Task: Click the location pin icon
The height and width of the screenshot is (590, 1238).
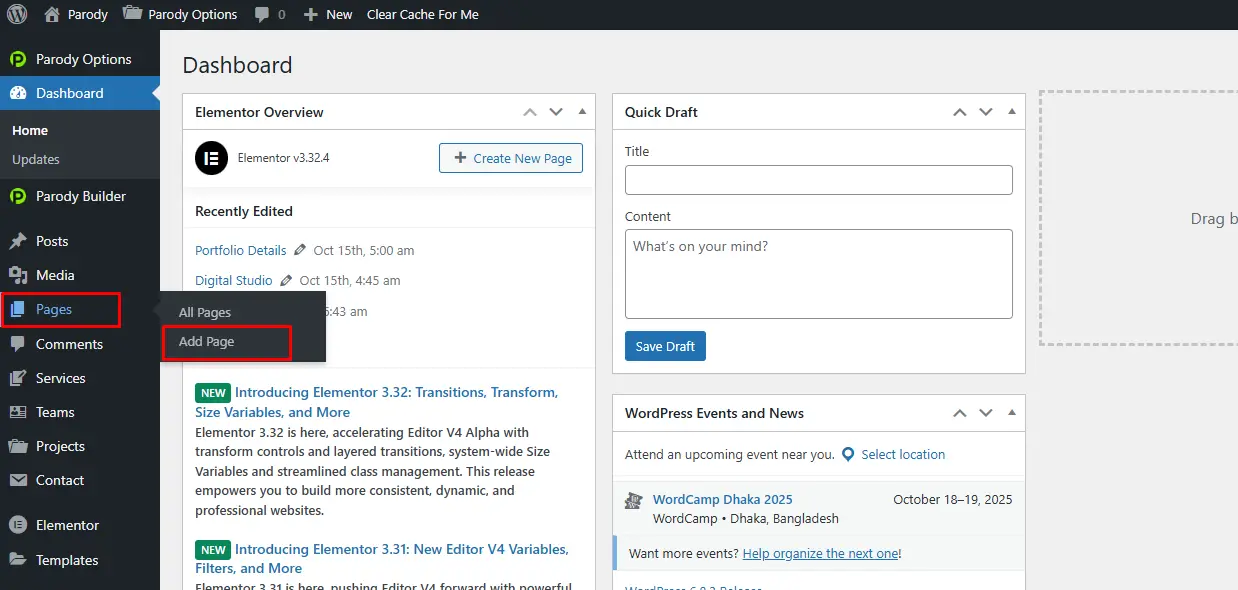Action: click(848, 454)
